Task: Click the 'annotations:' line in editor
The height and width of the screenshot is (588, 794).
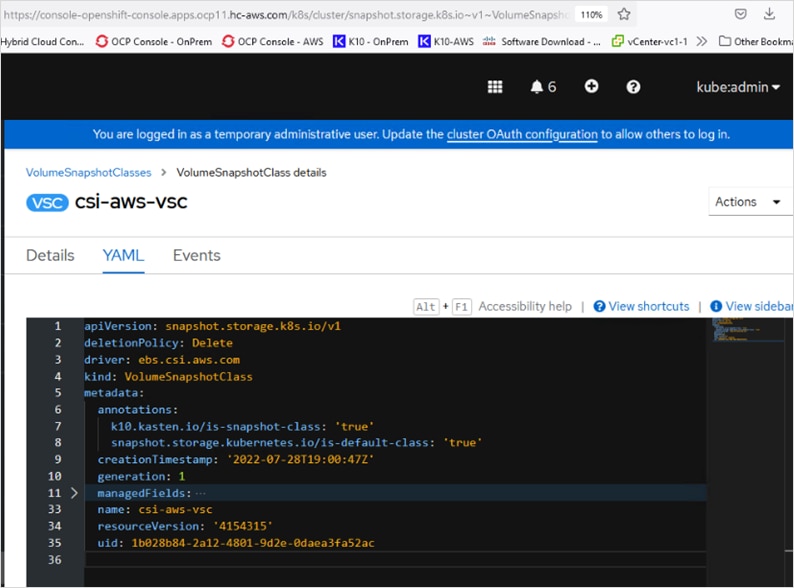Action: point(138,410)
